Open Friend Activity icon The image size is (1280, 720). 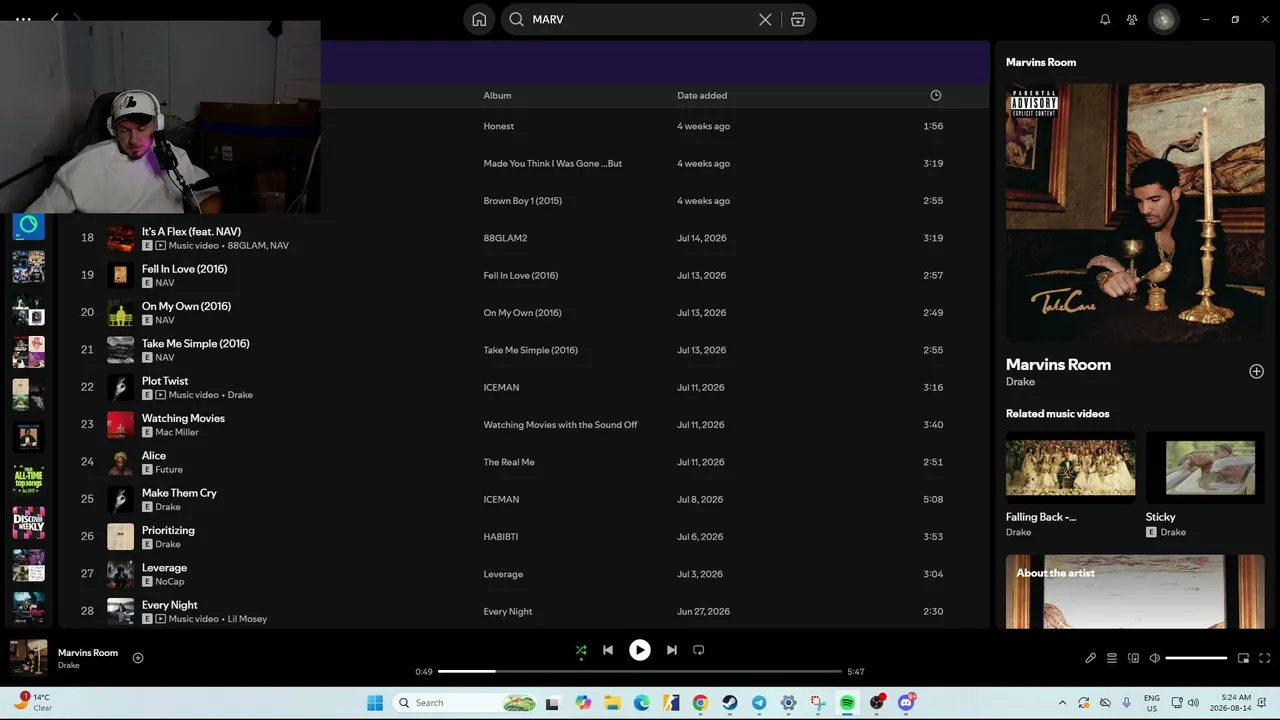[1132, 19]
